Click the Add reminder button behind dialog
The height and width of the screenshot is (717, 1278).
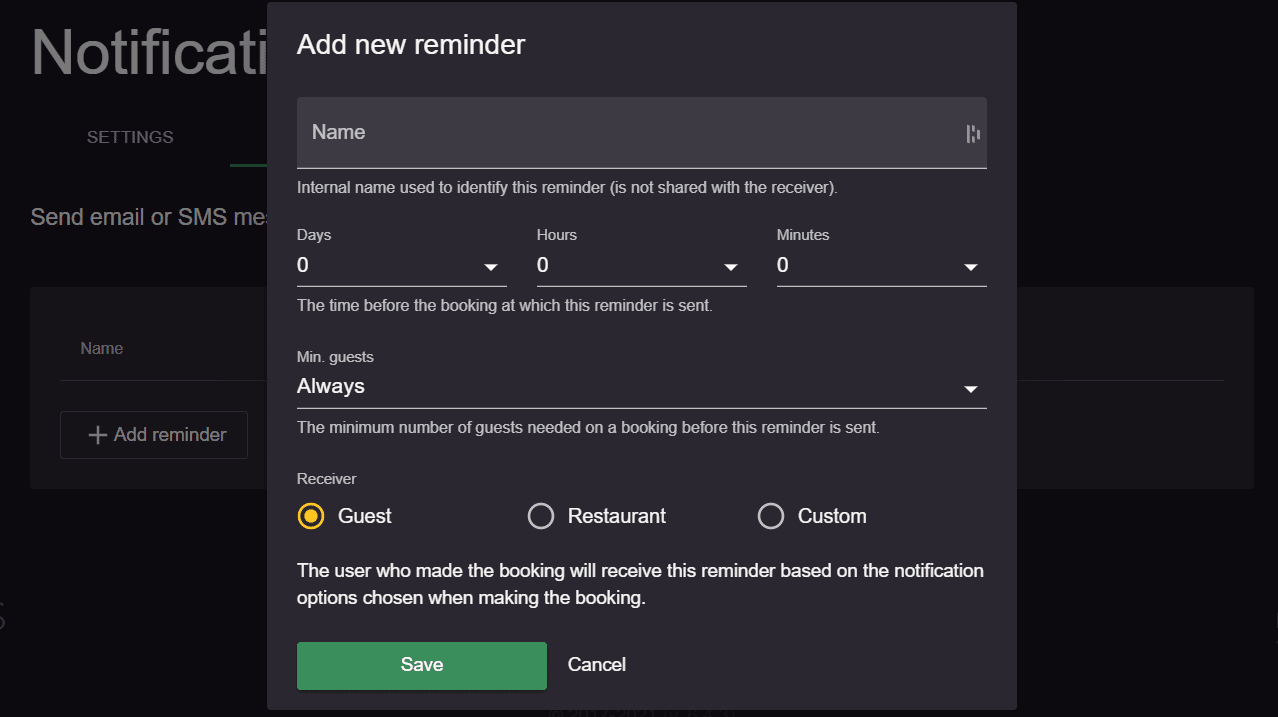tap(154, 435)
